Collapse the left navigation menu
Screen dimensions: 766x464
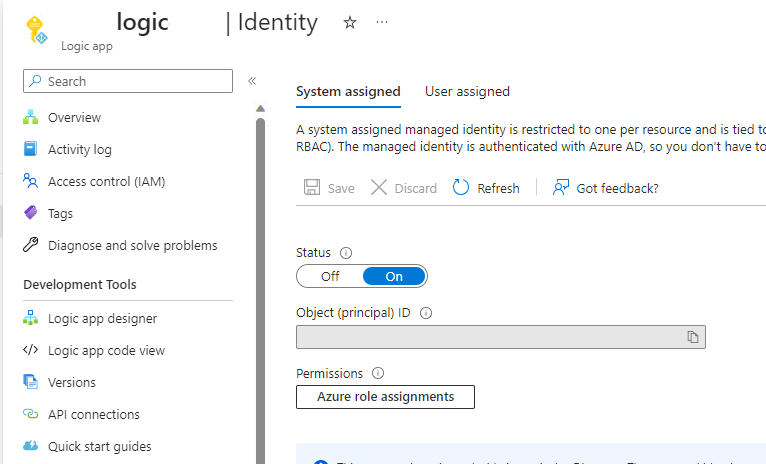coord(252,81)
